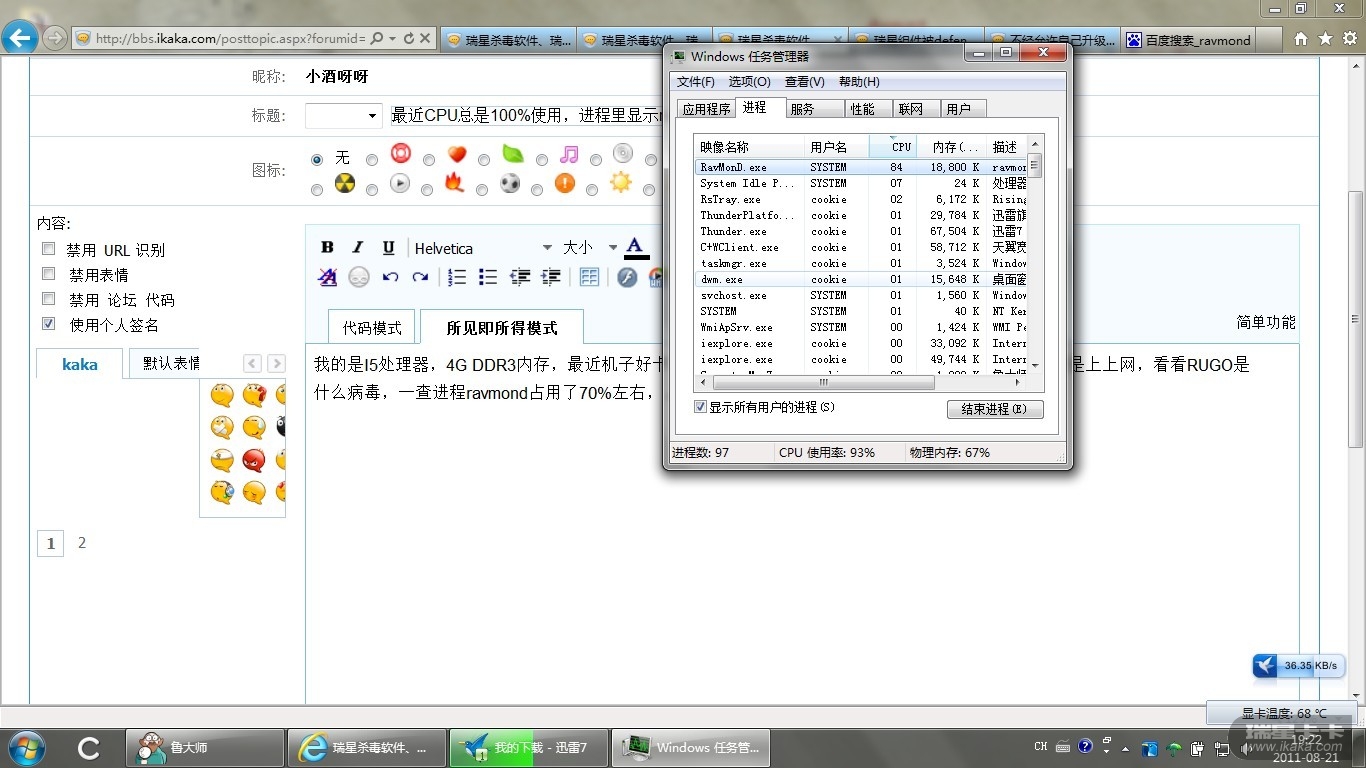Viewport: 1366px width, 768px height.
Task: Switch to 代码模式 editor tab
Action: [x=372, y=327]
